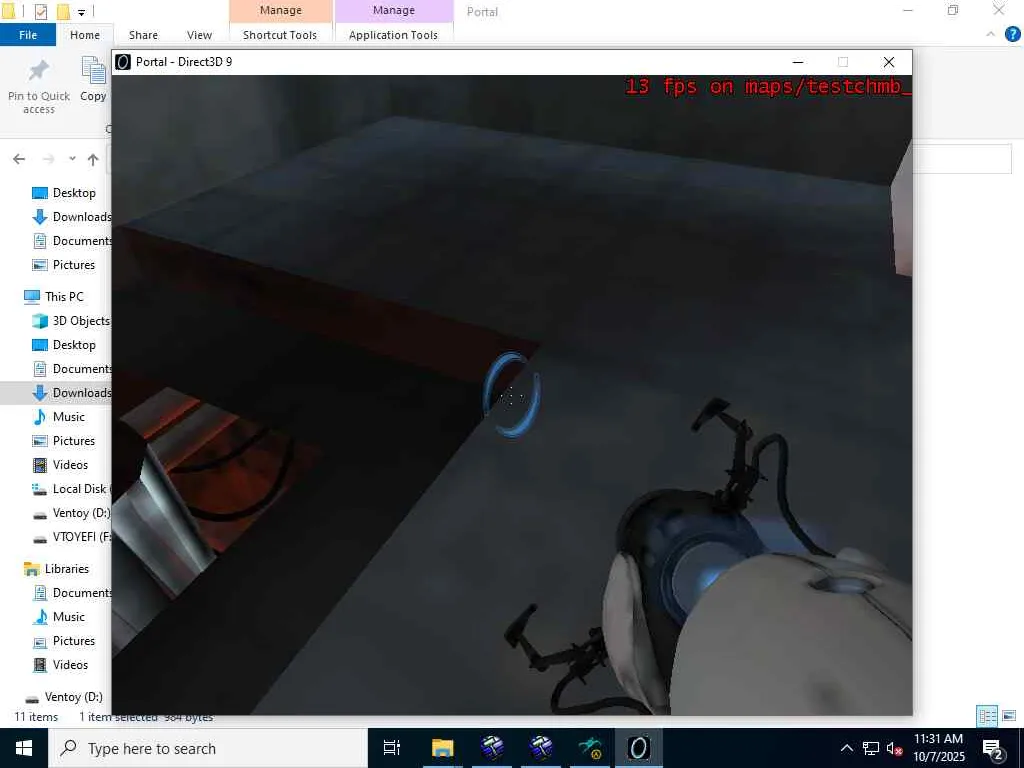
Task: Go up one folder level arrow
Action: 93,159
